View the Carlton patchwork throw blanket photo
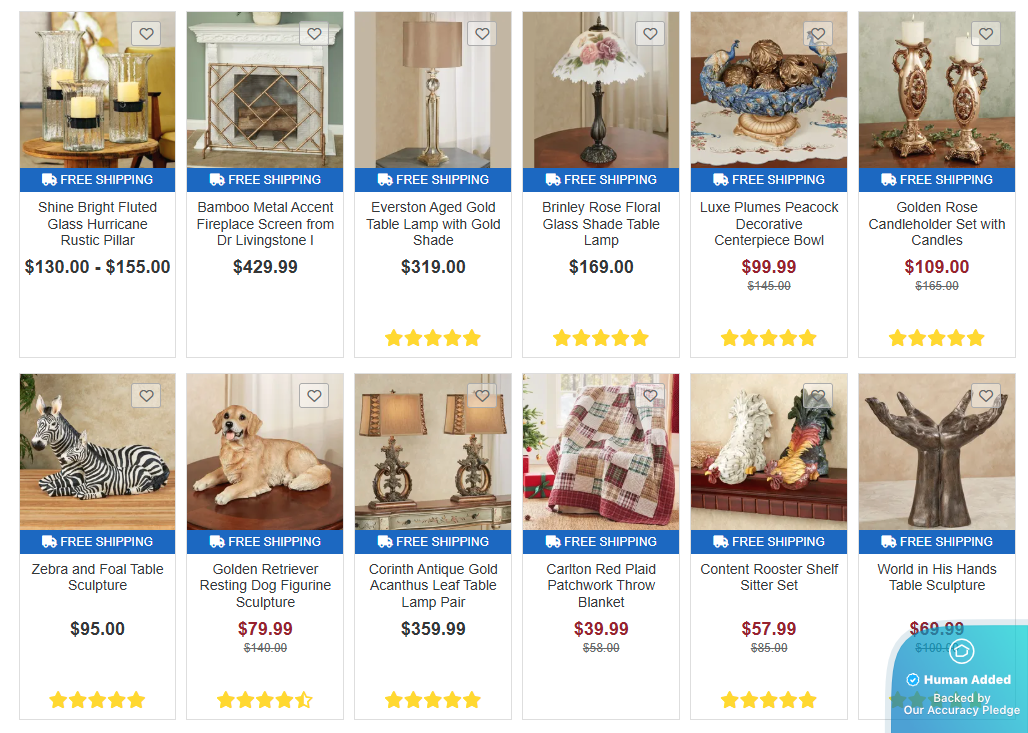 pos(601,452)
